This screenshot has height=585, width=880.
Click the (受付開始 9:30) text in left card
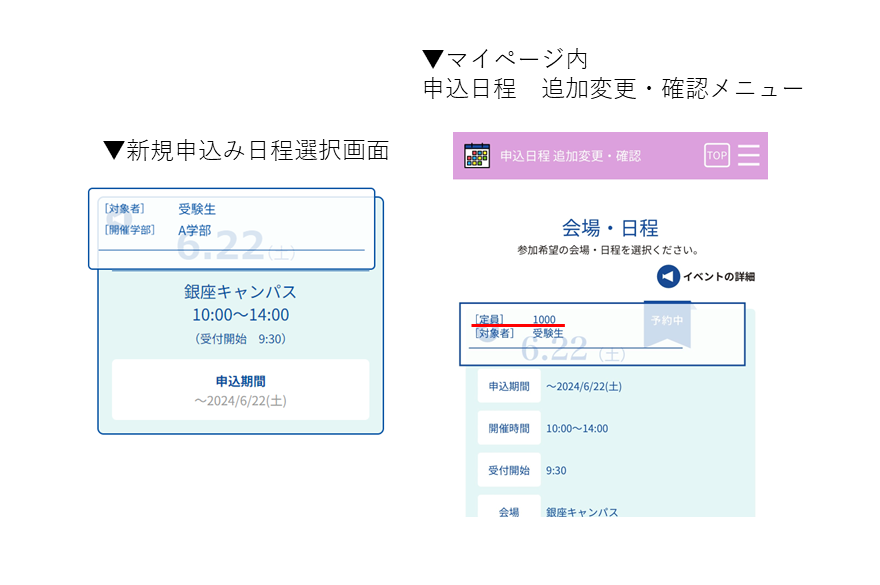point(240,339)
